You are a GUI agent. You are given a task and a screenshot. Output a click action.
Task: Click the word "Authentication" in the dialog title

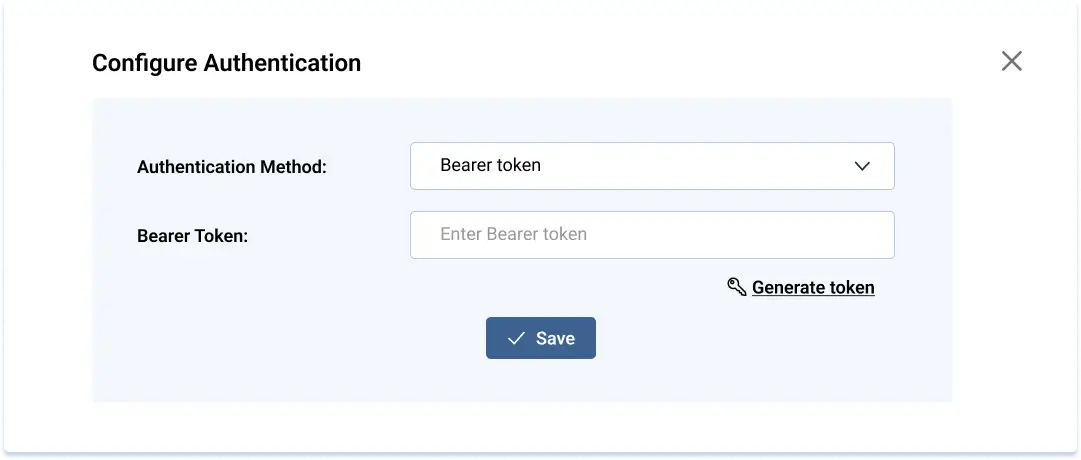click(282, 63)
